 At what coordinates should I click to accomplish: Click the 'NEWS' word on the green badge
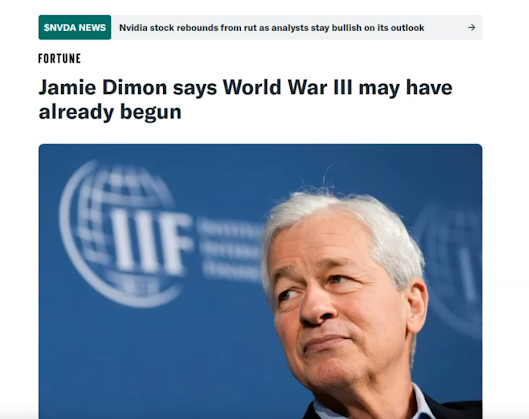coord(92,27)
